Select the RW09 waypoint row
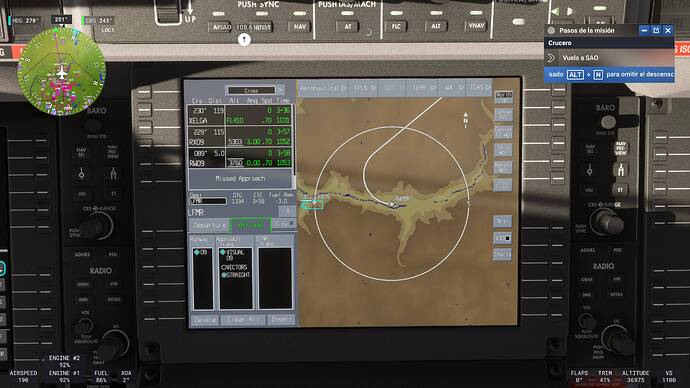Screen dimensions: 690x388 coord(240,158)
